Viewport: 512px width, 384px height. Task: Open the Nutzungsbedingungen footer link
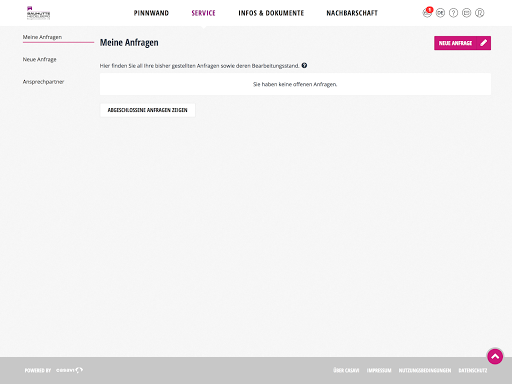[x=425, y=370]
